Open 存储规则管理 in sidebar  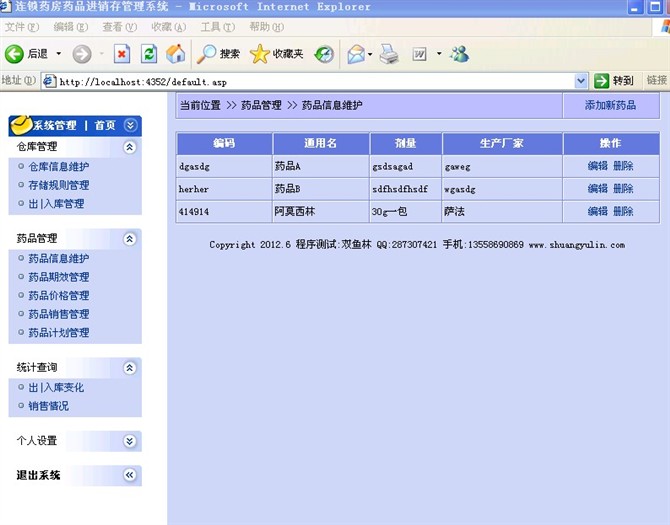[59, 185]
